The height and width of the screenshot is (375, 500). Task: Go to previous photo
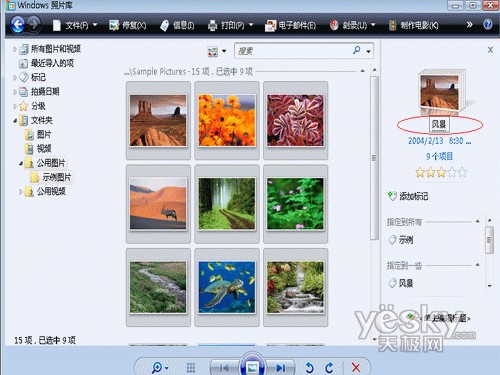224,368
